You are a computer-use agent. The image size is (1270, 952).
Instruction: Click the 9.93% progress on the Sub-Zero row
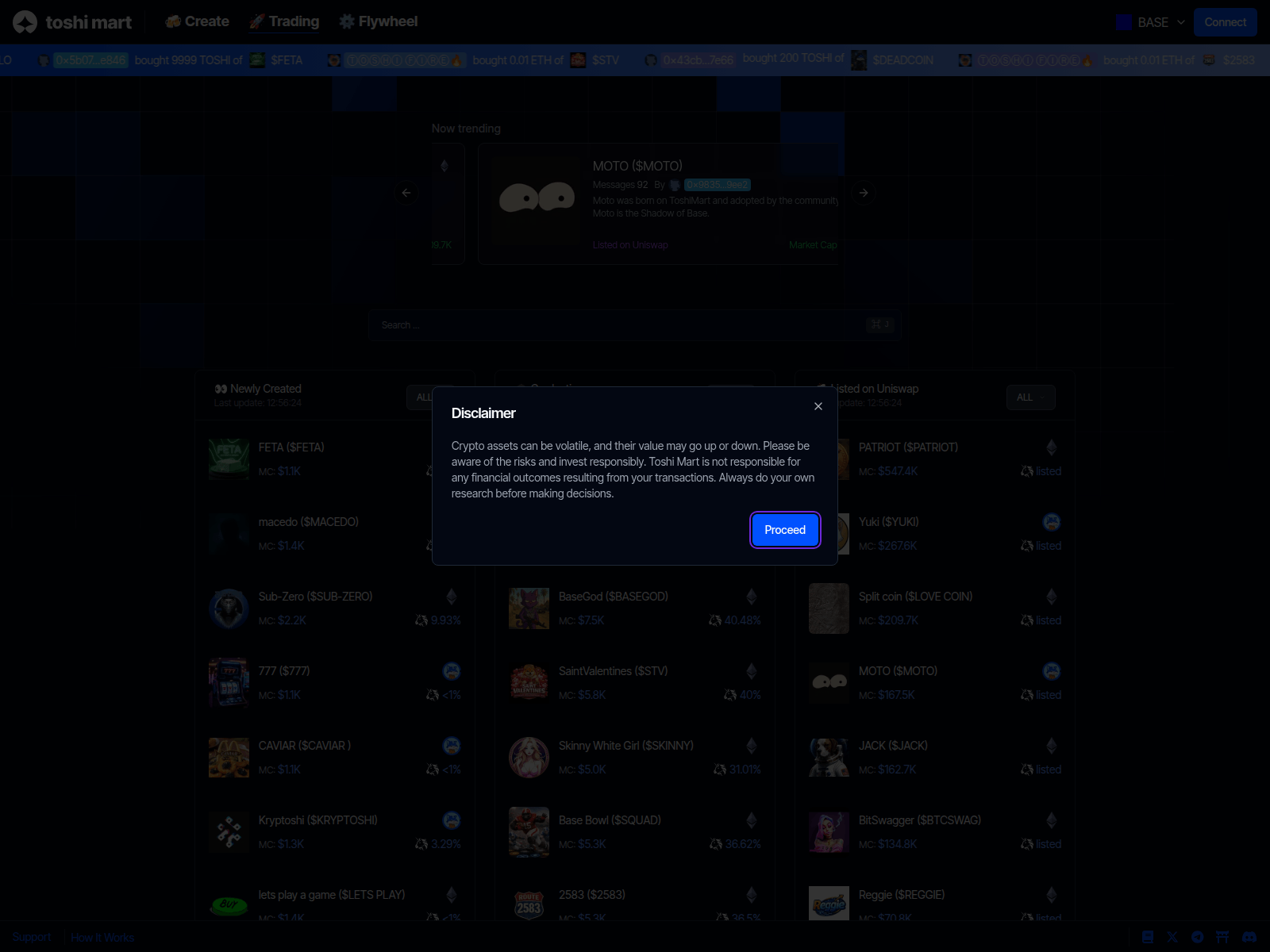pos(445,620)
